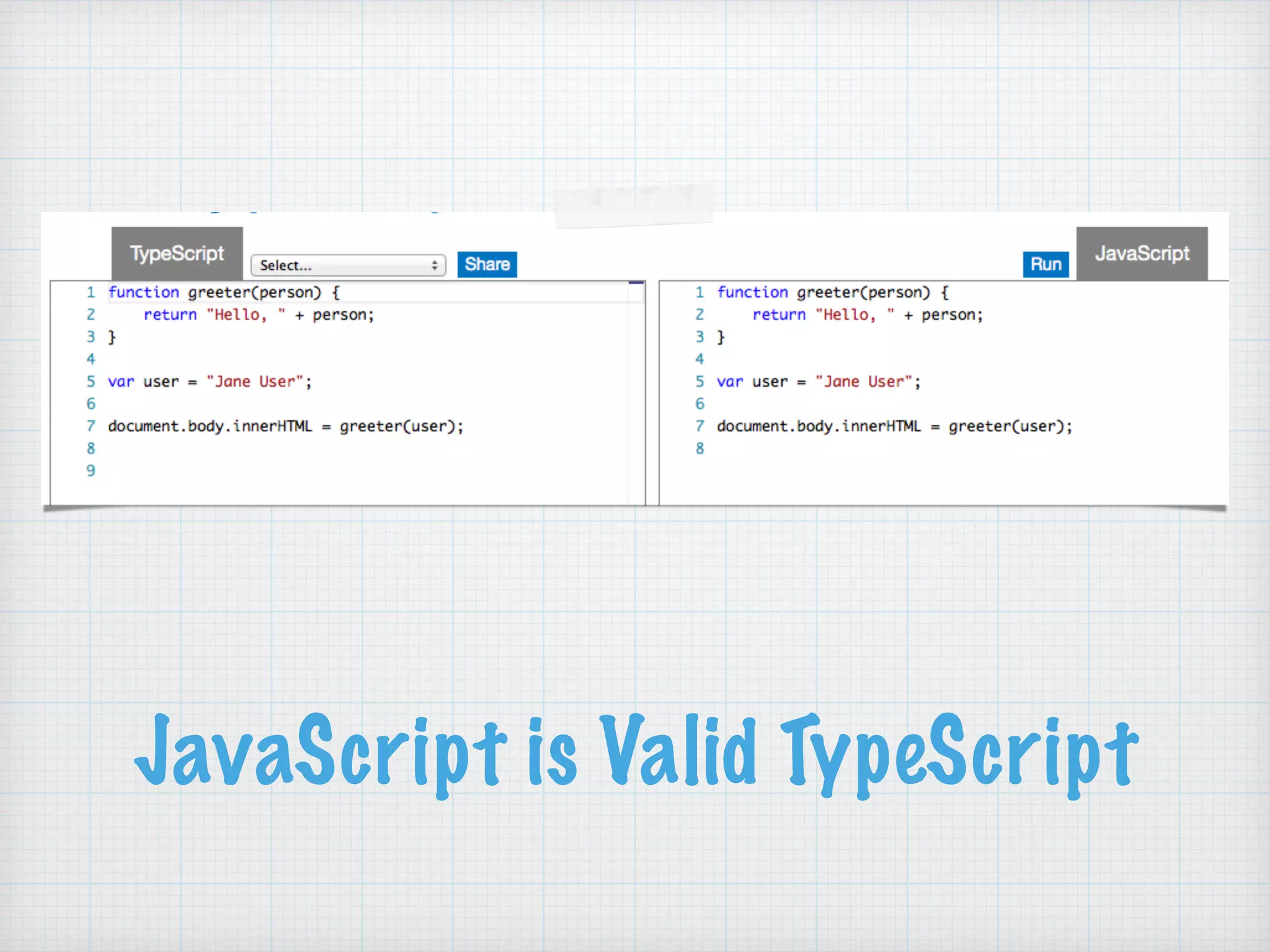Click the TypeScript editor scrollbar marker
The image size is (1270, 952).
tap(636, 283)
